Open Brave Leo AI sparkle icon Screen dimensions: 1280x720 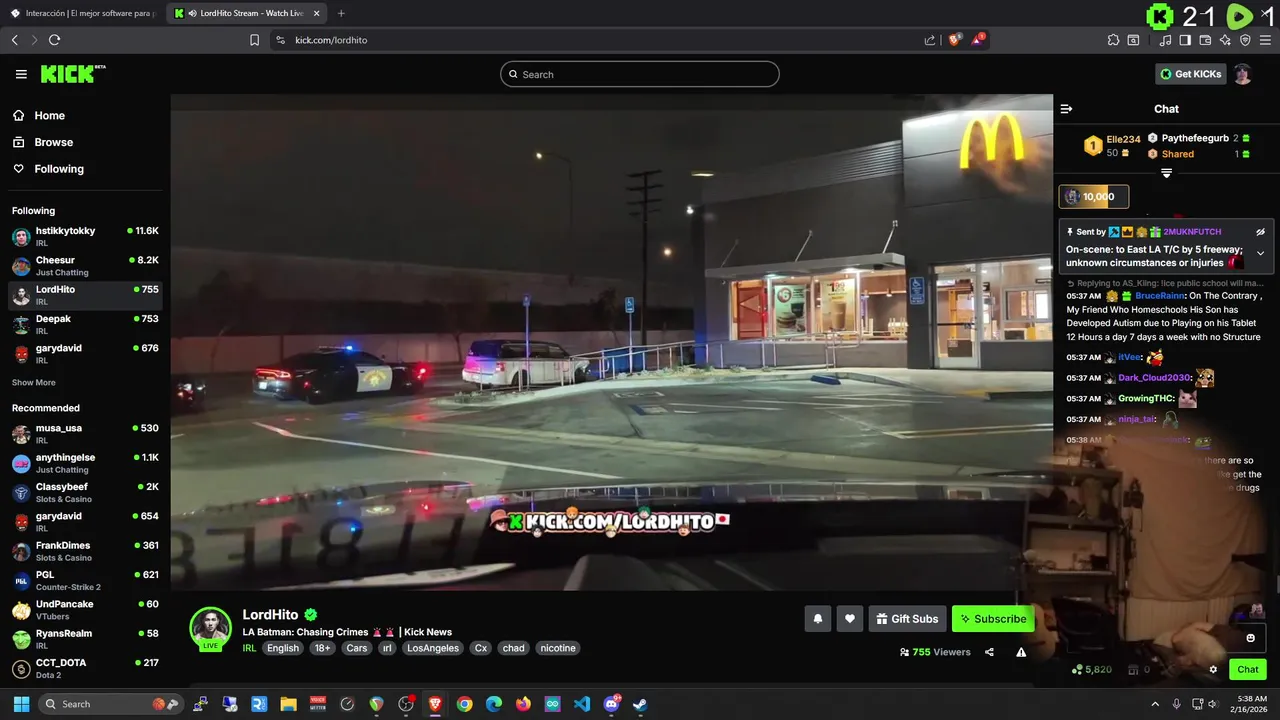tap(1225, 40)
